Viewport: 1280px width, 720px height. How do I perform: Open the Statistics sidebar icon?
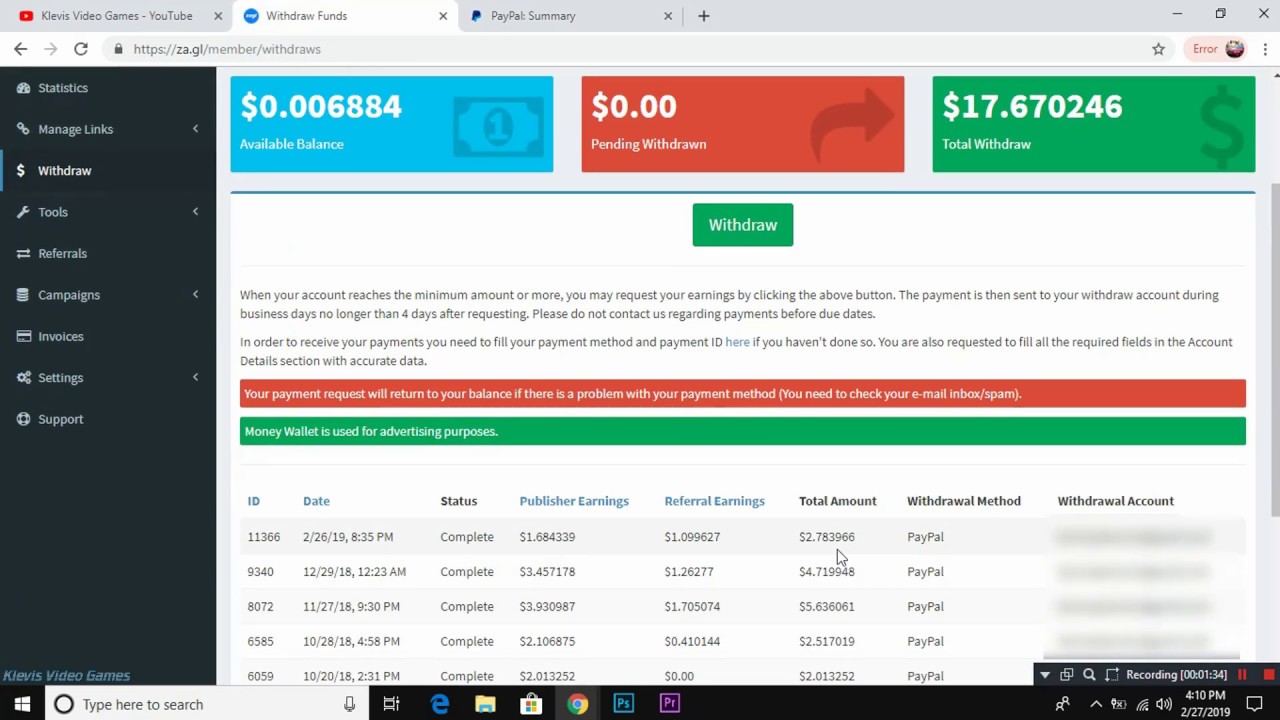[x=23, y=88]
